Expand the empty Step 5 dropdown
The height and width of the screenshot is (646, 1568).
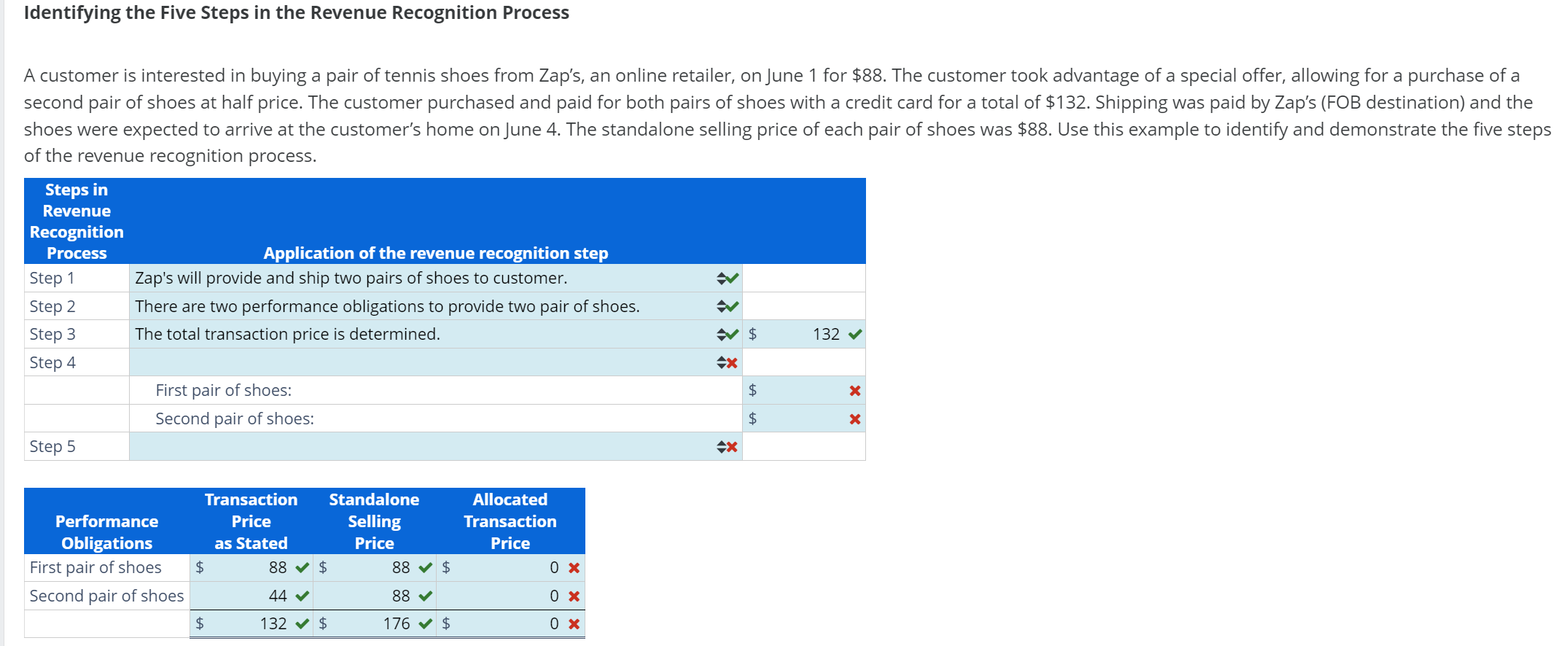tap(423, 446)
